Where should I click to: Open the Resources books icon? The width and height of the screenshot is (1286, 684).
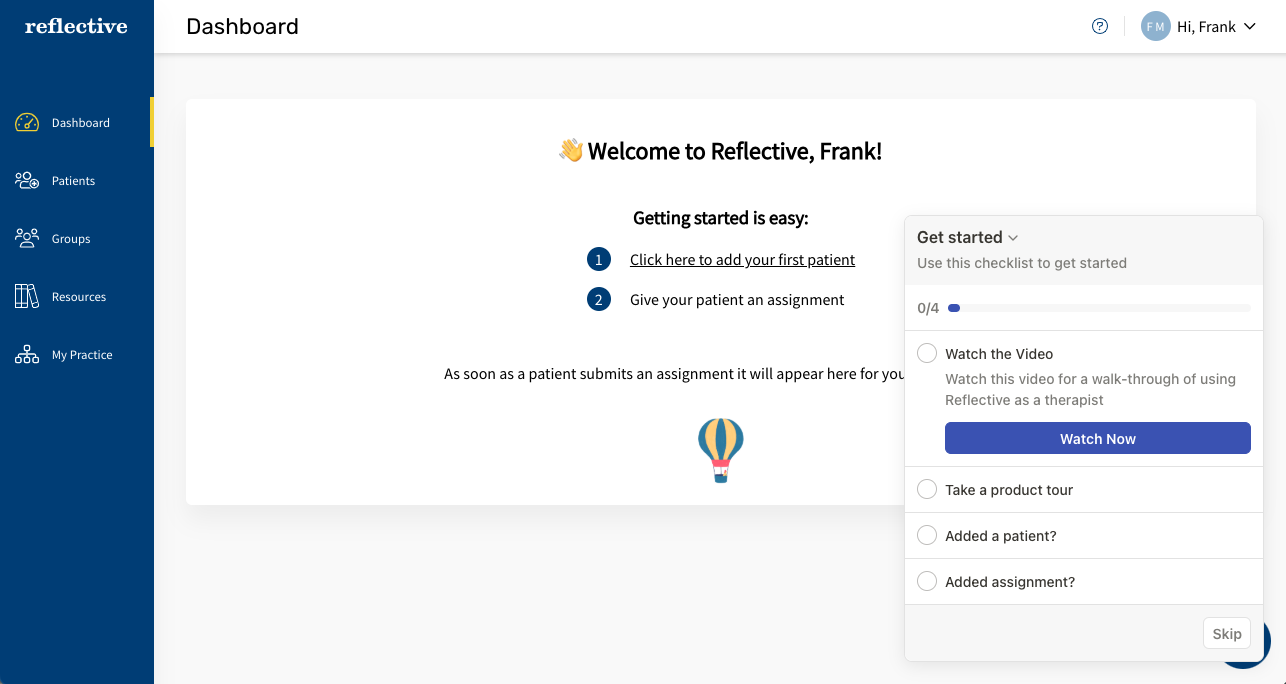27,297
